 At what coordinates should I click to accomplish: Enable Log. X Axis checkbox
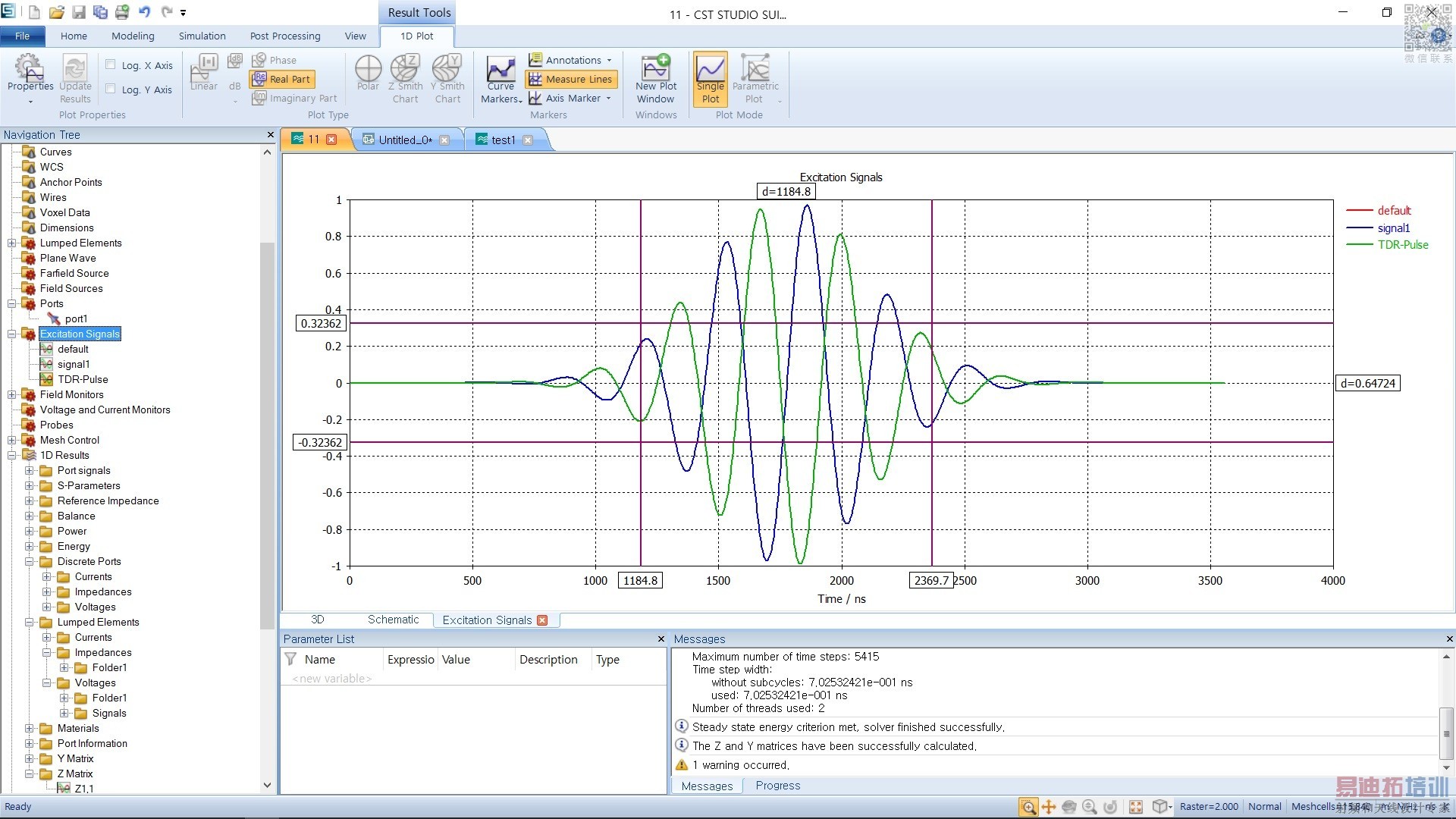[x=111, y=64]
